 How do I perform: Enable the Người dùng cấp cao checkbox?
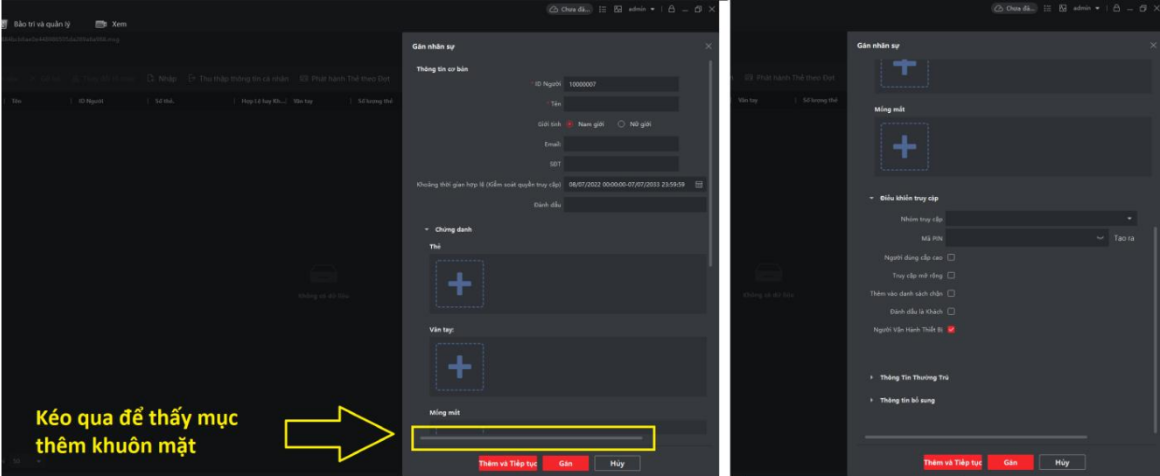[951, 257]
